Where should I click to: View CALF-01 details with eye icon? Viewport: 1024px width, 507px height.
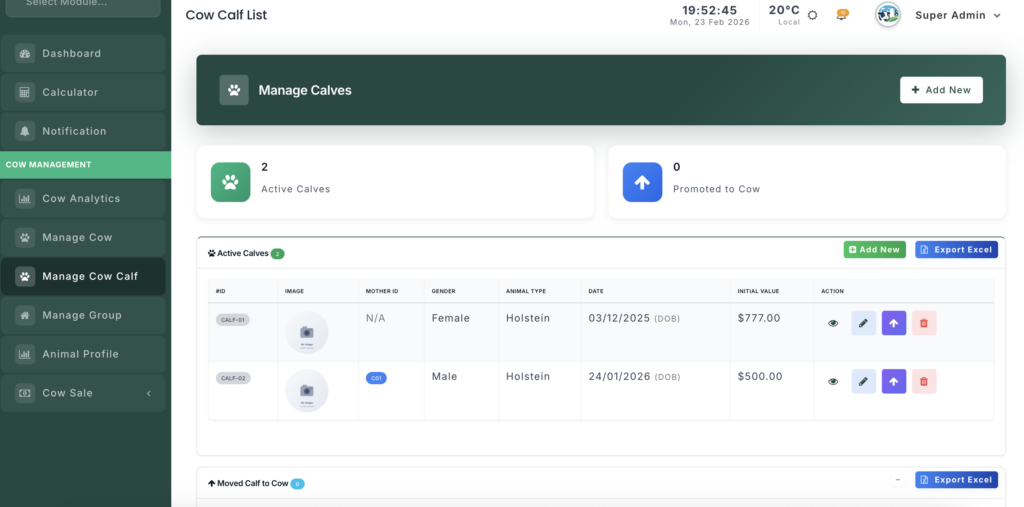click(x=833, y=323)
